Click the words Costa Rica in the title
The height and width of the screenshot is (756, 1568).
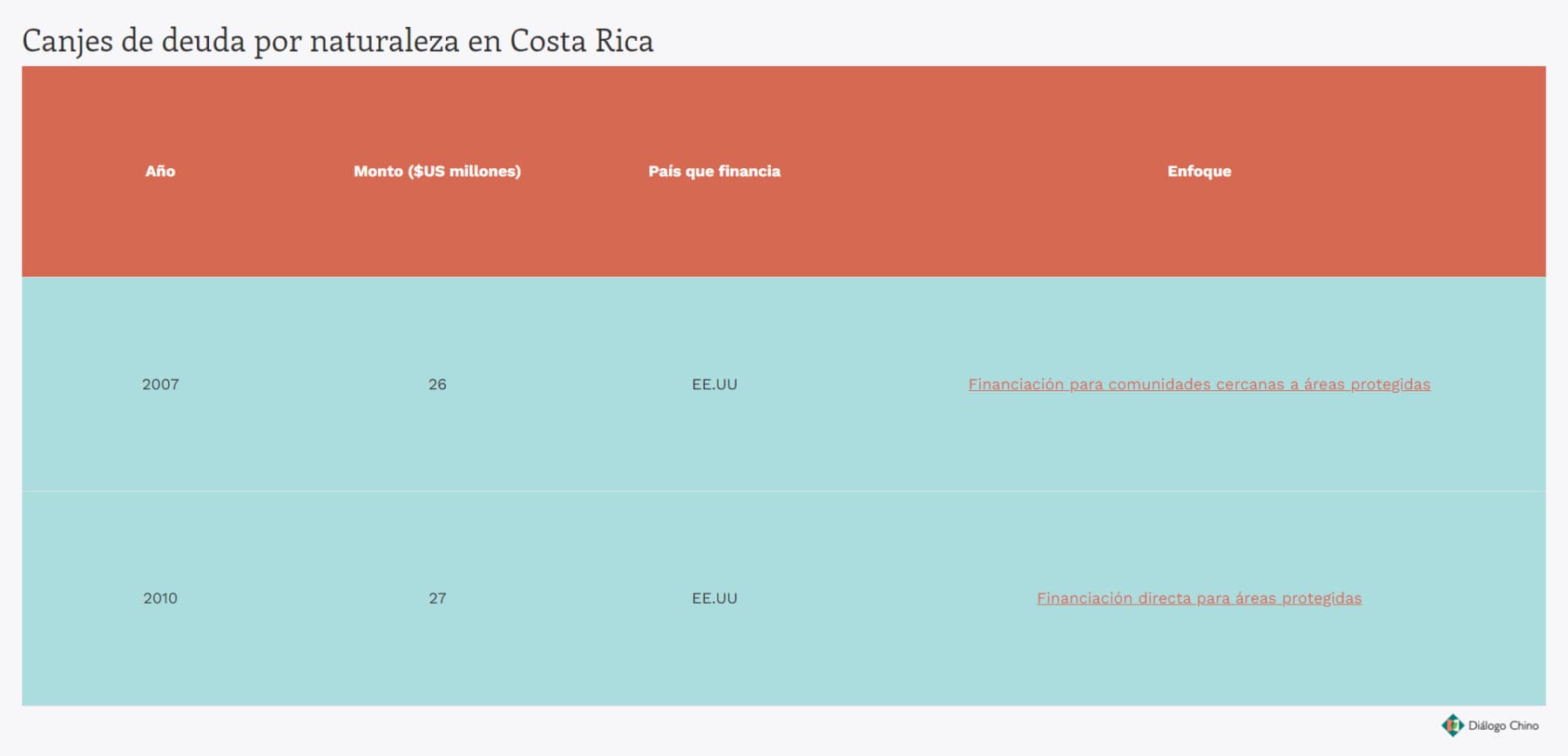coord(581,41)
